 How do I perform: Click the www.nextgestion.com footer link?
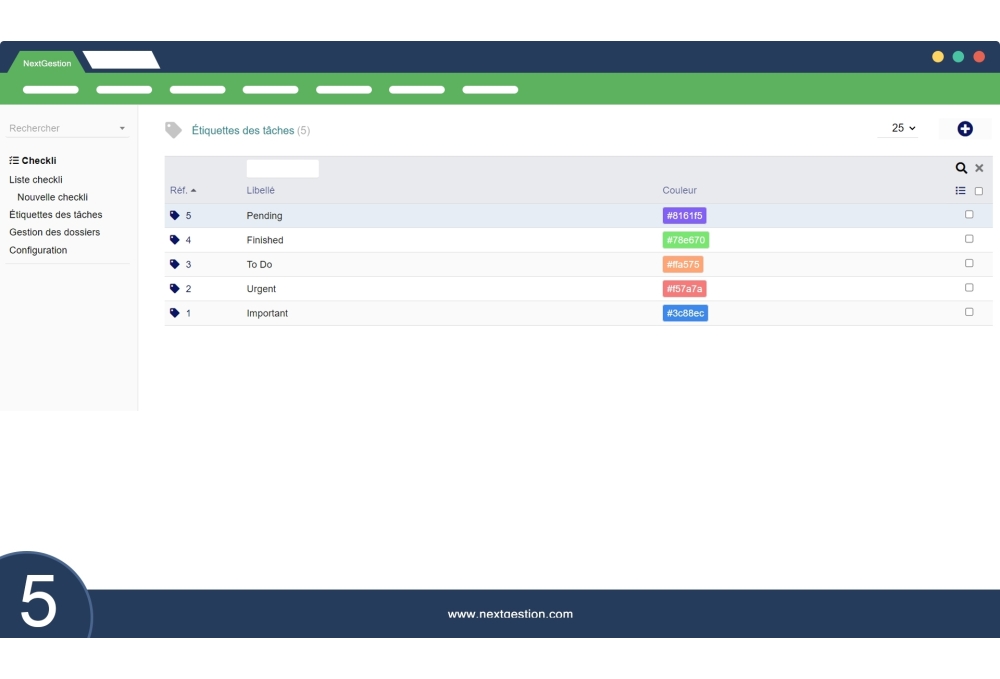click(x=511, y=613)
